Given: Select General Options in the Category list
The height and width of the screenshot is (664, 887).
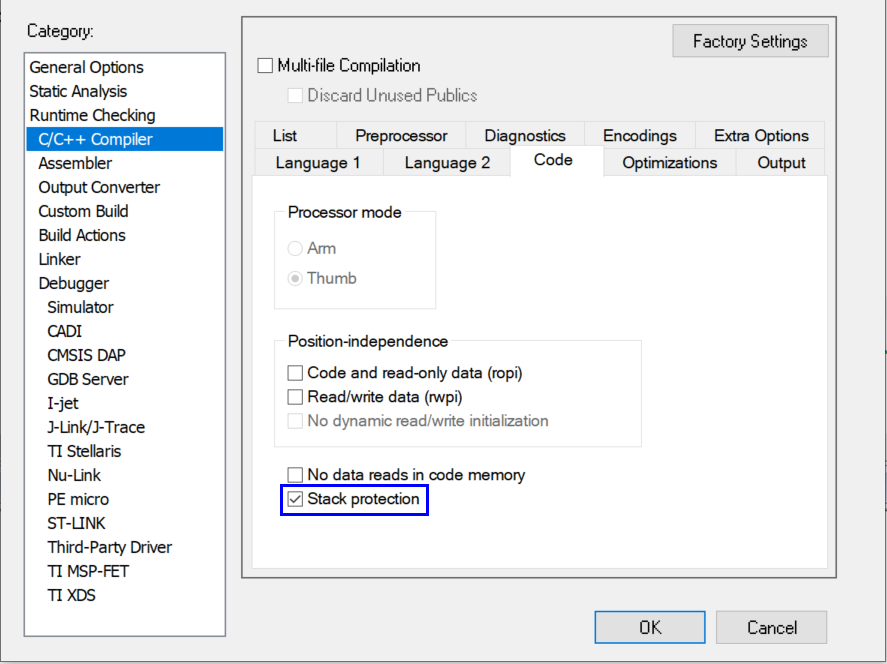Looking at the screenshot, I should point(86,67).
